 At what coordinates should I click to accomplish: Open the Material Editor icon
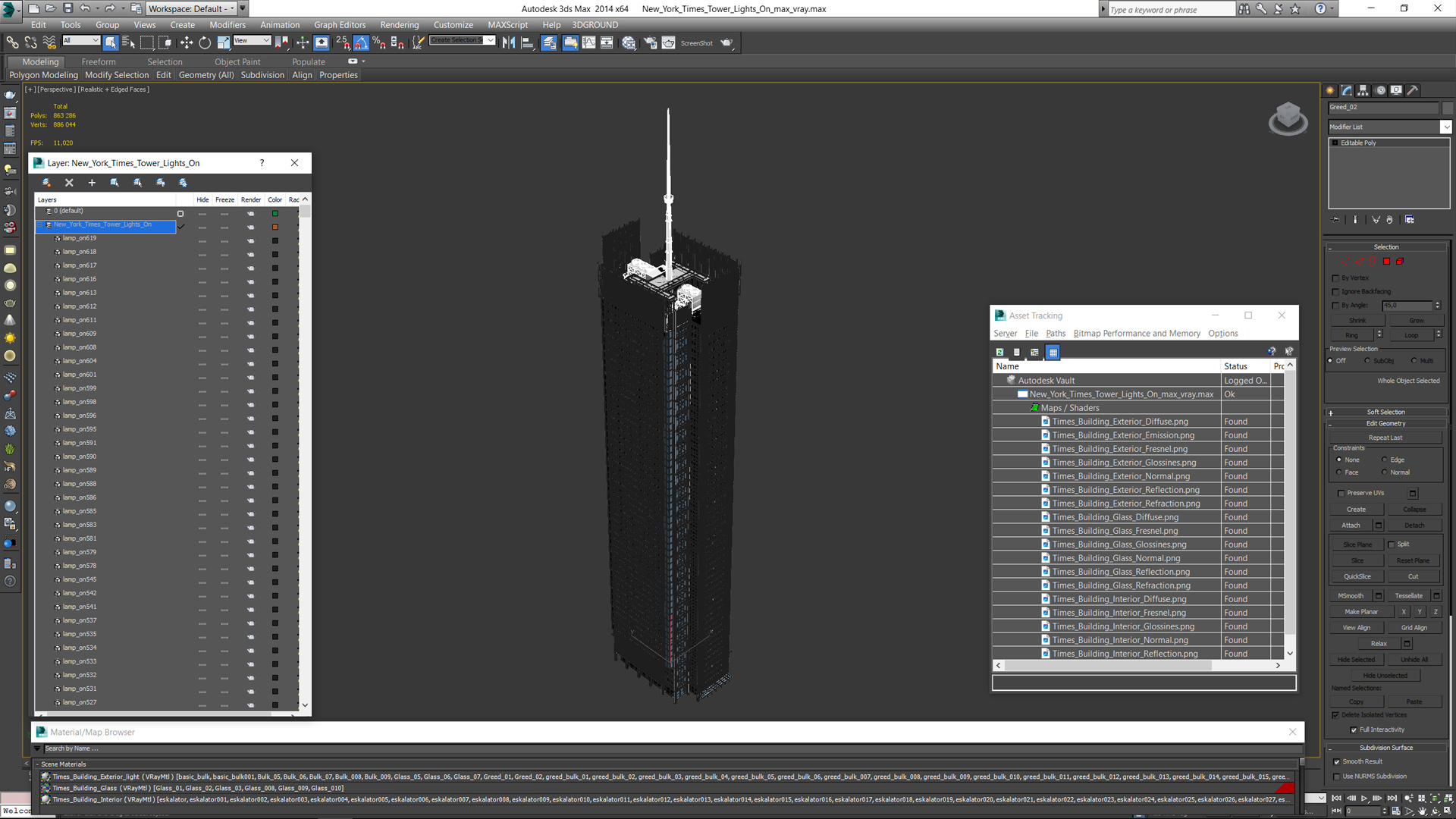click(x=629, y=42)
